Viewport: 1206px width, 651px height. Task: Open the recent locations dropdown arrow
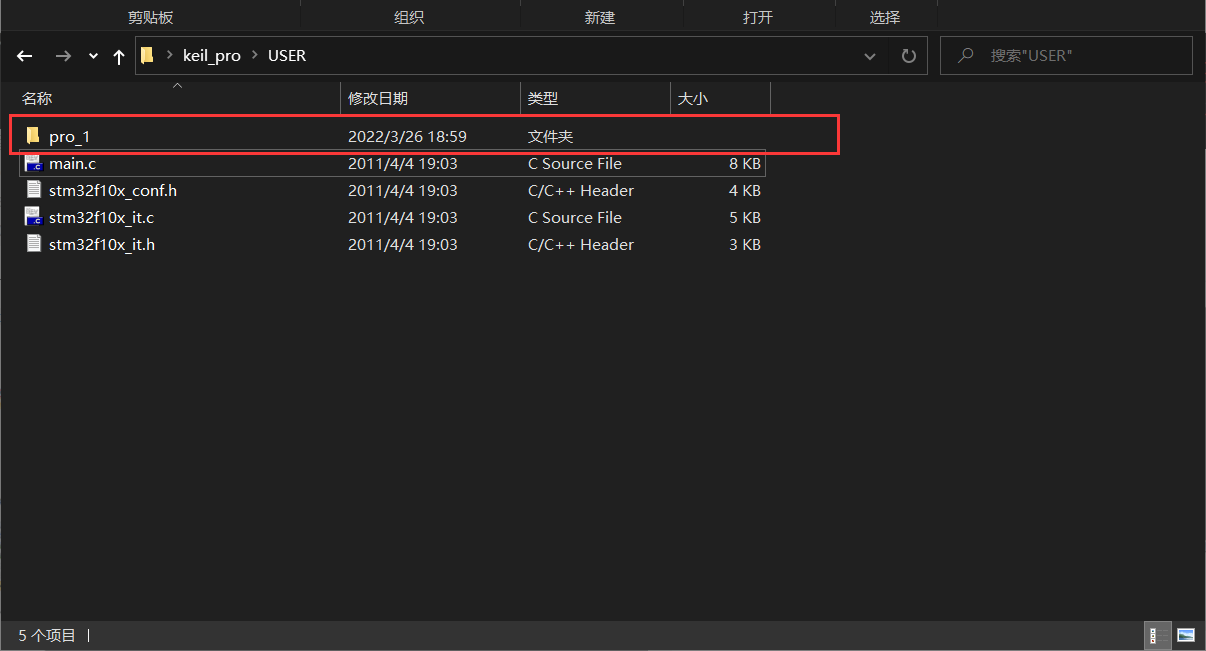pyautogui.click(x=93, y=57)
